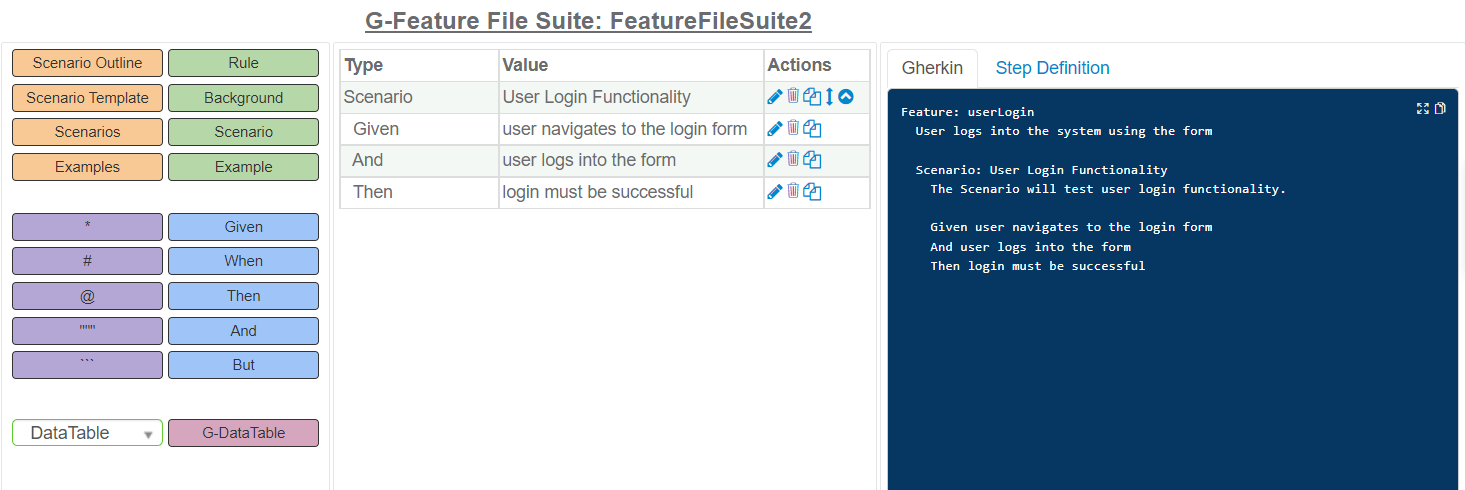
Task: Click the 'And' type cell in table
Action: point(419,160)
